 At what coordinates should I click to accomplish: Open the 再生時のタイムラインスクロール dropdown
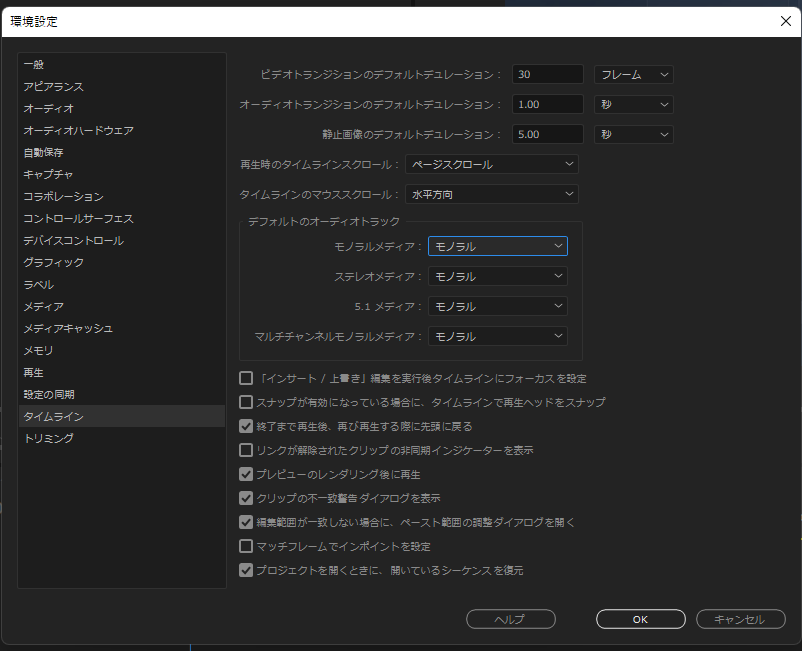tap(491, 164)
